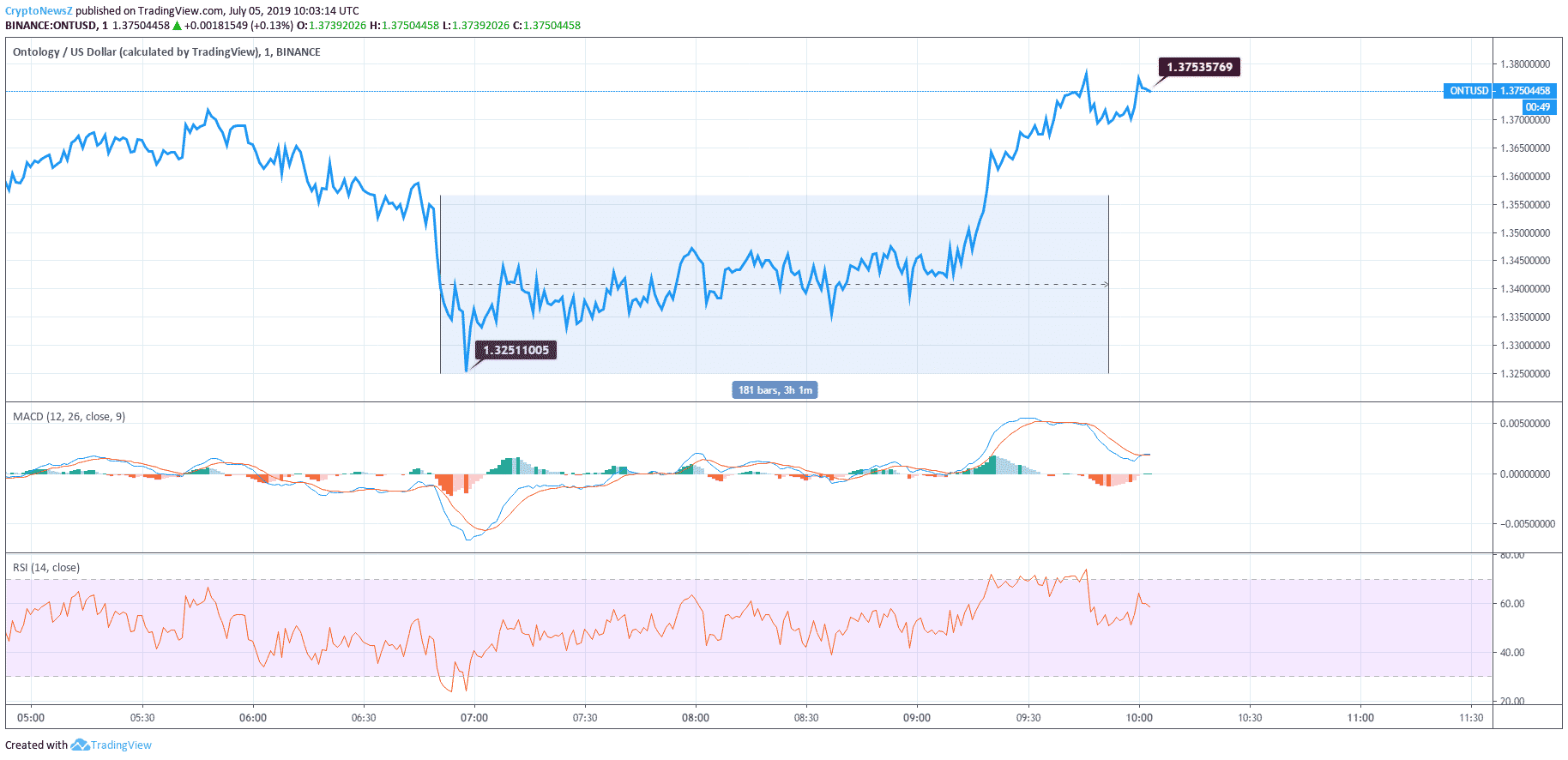This screenshot has height=760, width=1568.
Task: Click the 1.38000000 price axis label
Action: 1525,64
